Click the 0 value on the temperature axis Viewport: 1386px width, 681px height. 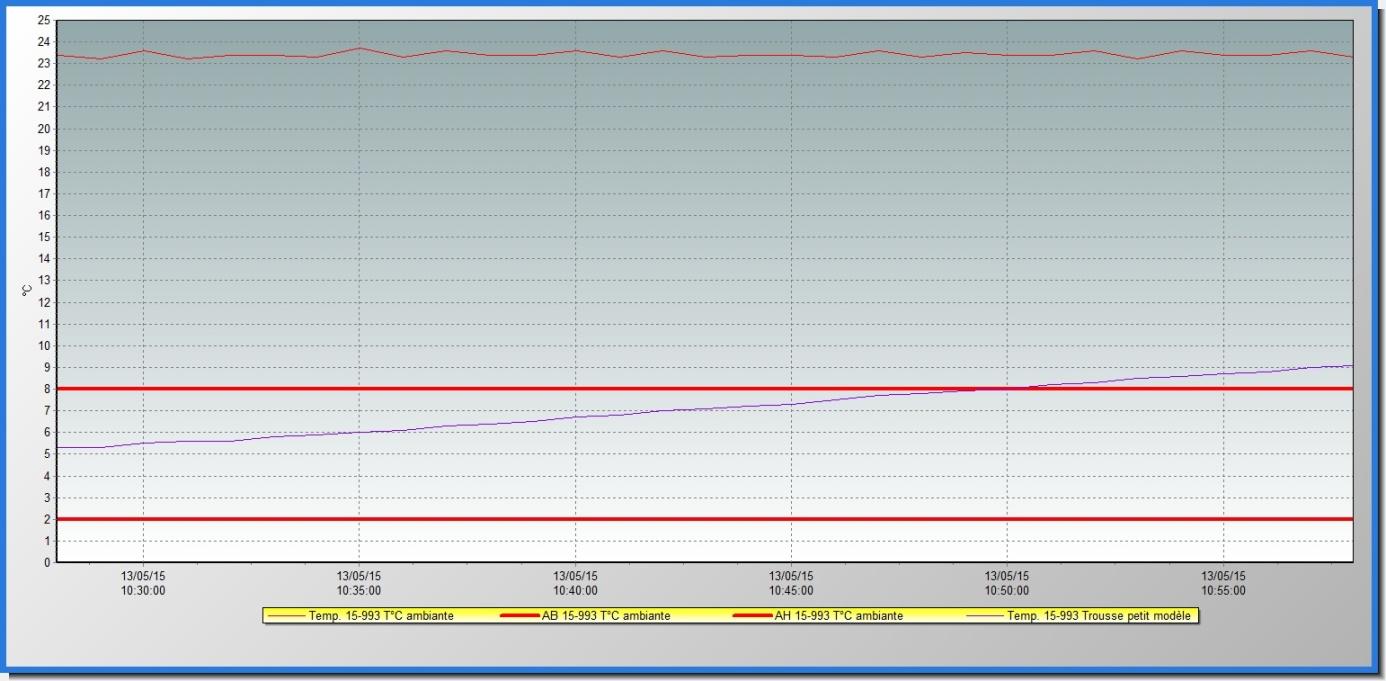pyautogui.click(x=46, y=562)
